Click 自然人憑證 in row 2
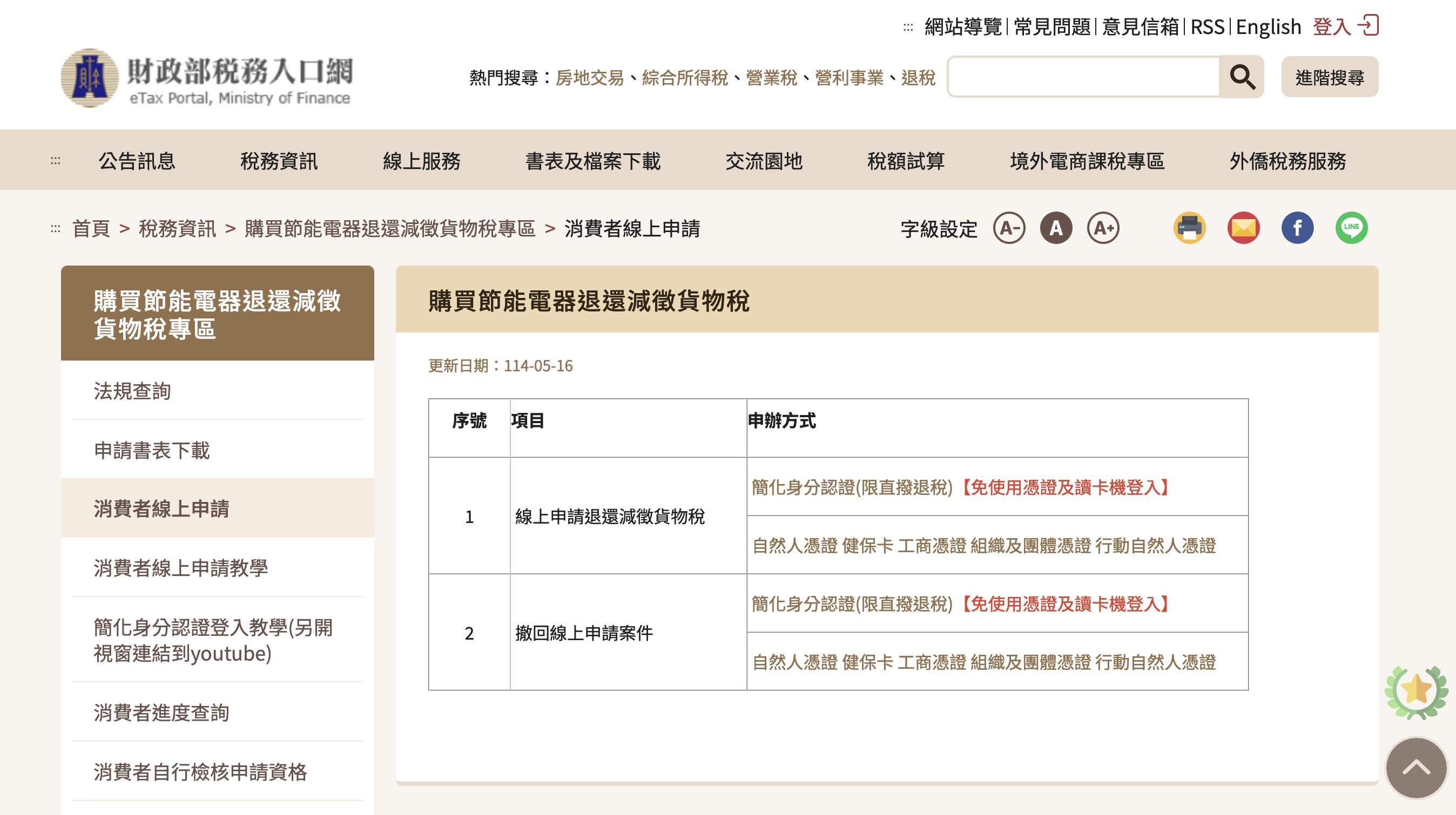Screen dimensions: 1456x815 point(794,662)
